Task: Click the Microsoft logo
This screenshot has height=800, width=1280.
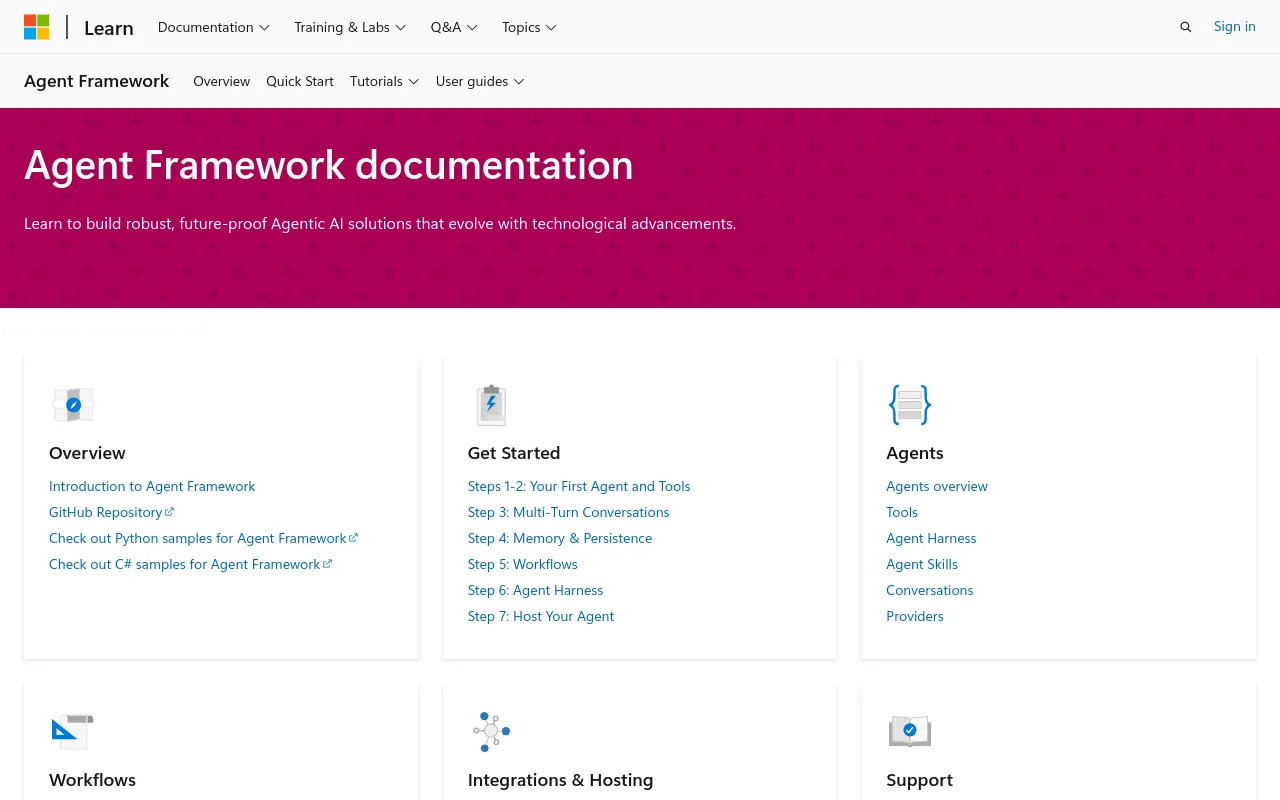Action: coord(37,27)
